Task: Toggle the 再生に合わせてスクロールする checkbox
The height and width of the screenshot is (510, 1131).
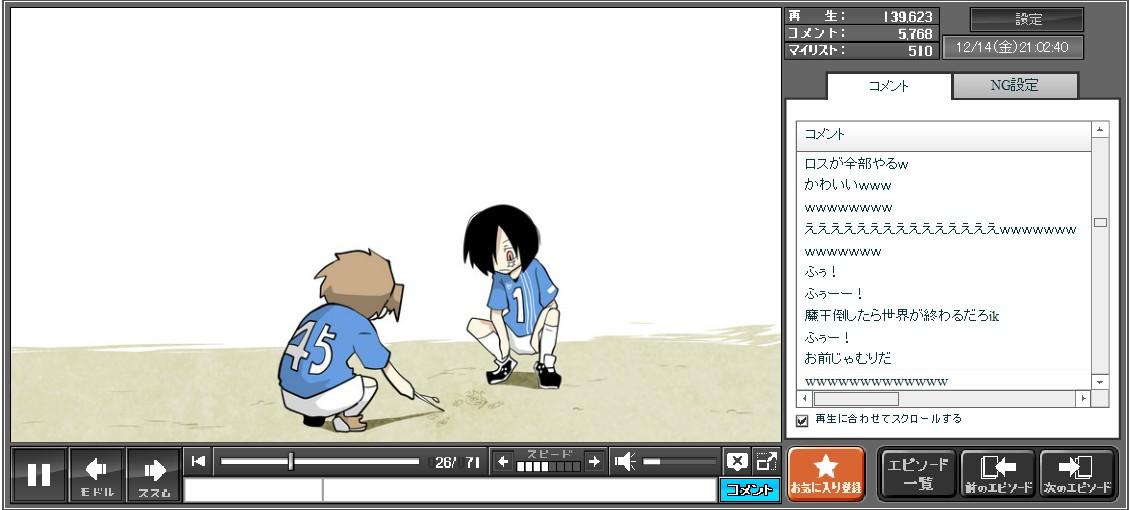Action: [x=802, y=420]
